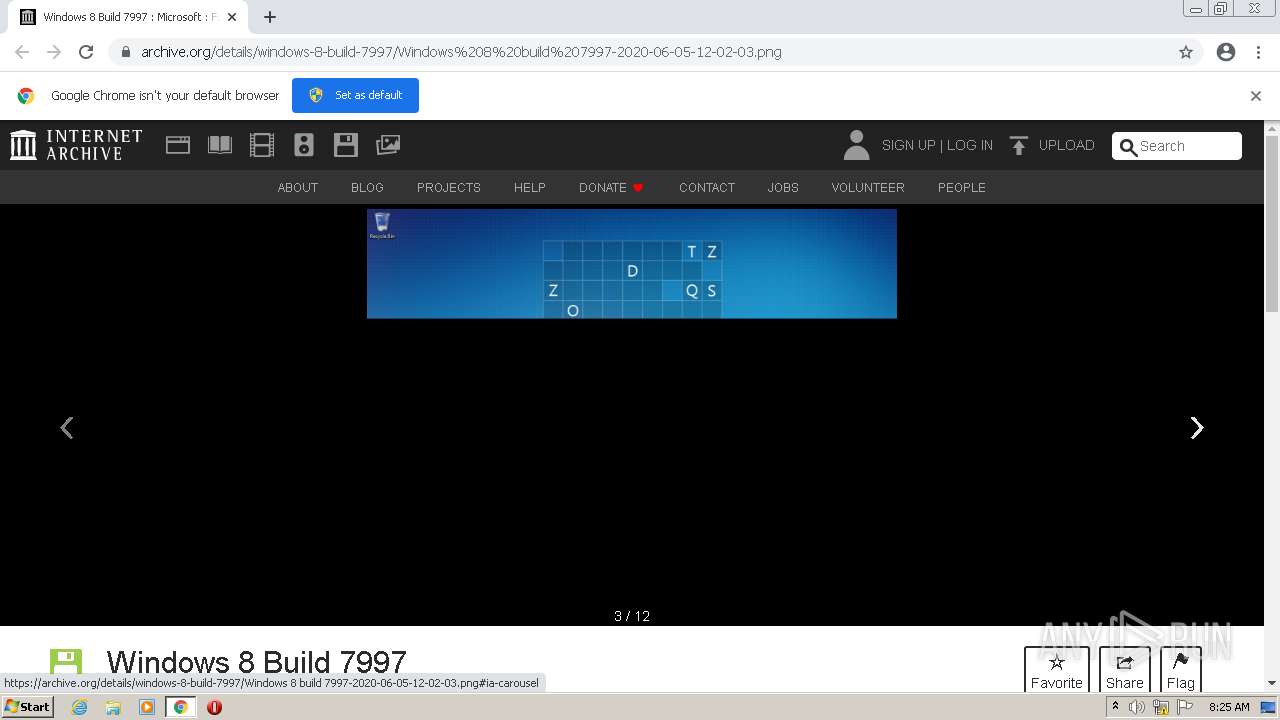This screenshot has height=720, width=1280.
Task: Click the red Opera icon in taskbar
Action: point(214,707)
